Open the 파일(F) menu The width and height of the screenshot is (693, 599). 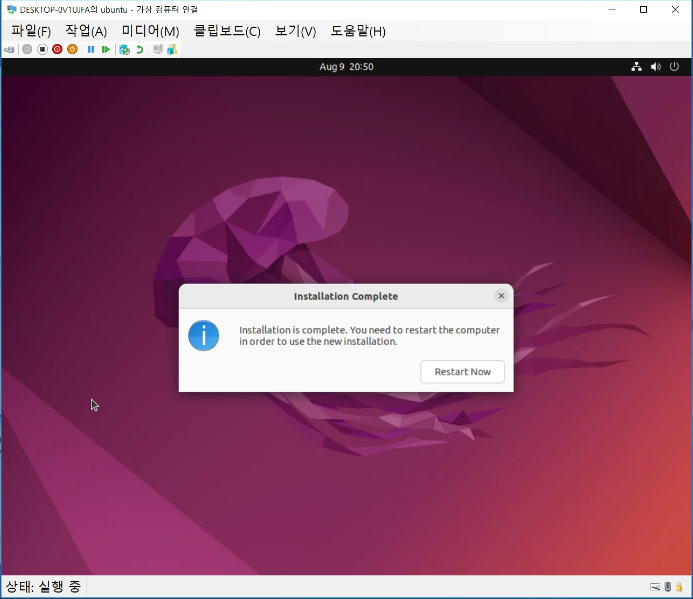click(31, 31)
